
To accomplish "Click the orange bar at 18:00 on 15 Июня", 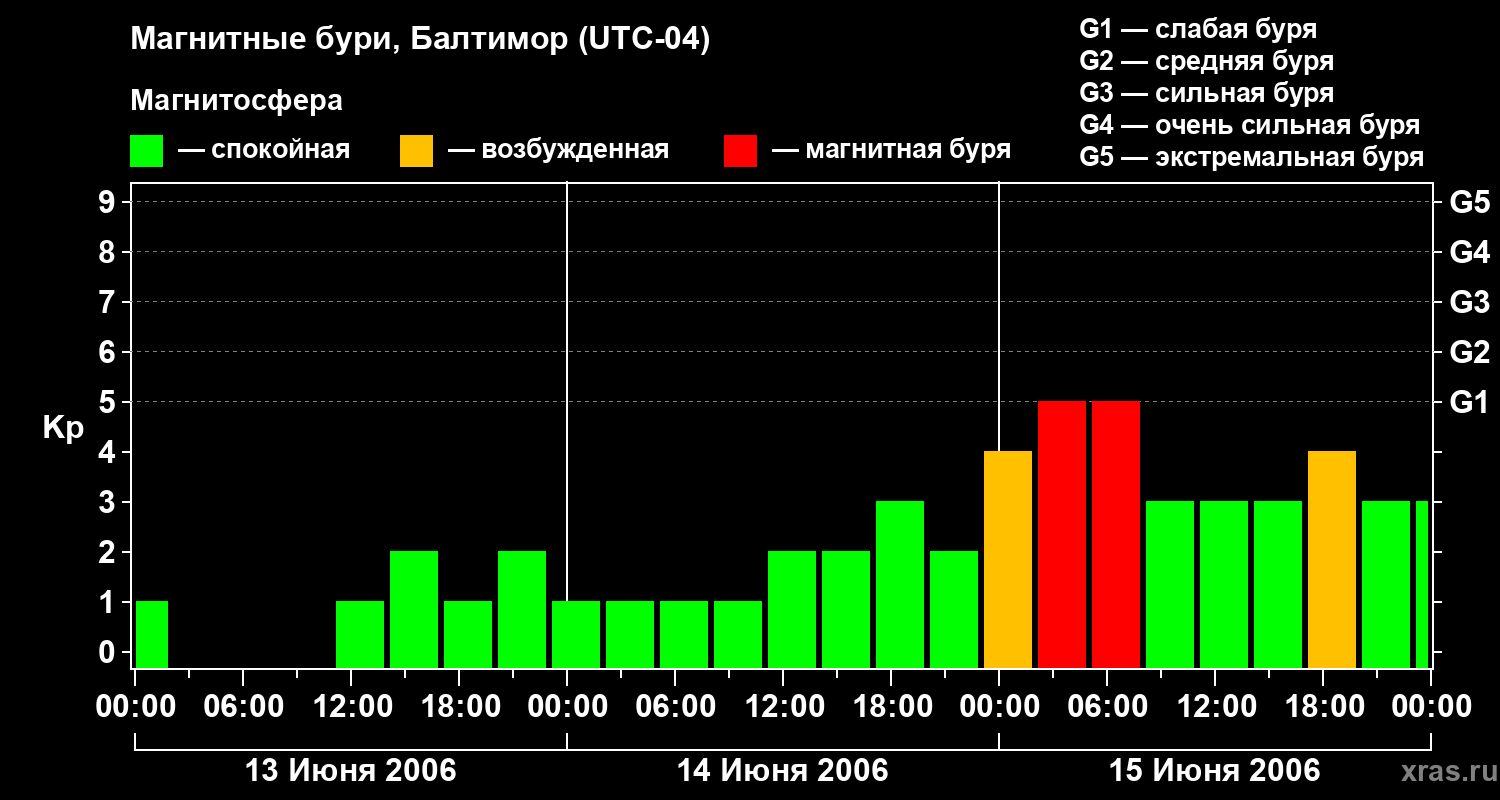I will pos(1332,559).
